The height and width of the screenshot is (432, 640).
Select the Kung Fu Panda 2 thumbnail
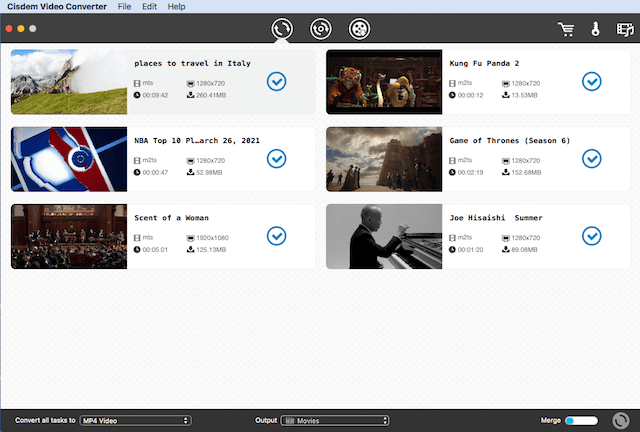384,82
